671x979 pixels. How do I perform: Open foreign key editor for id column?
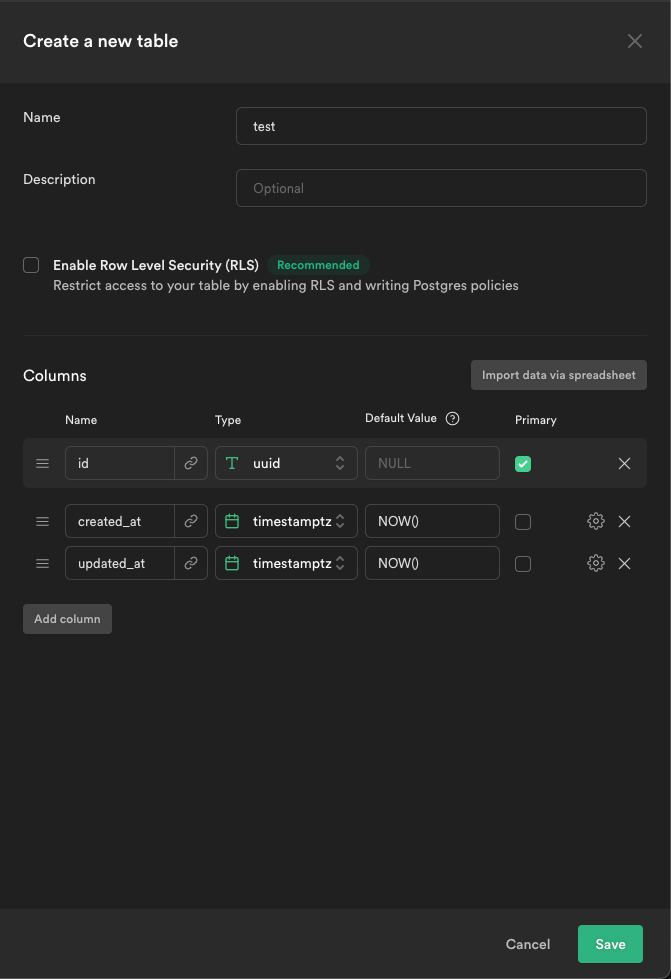point(191,463)
